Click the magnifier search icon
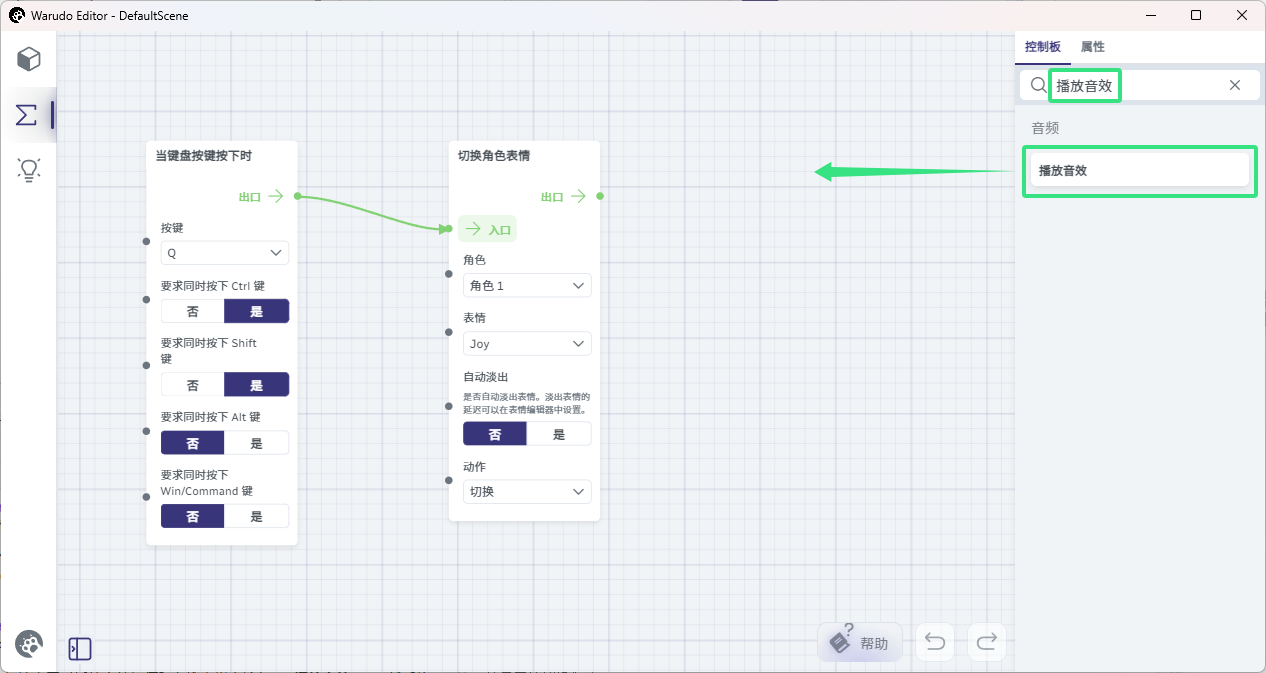The image size is (1266, 673). (1039, 85)
